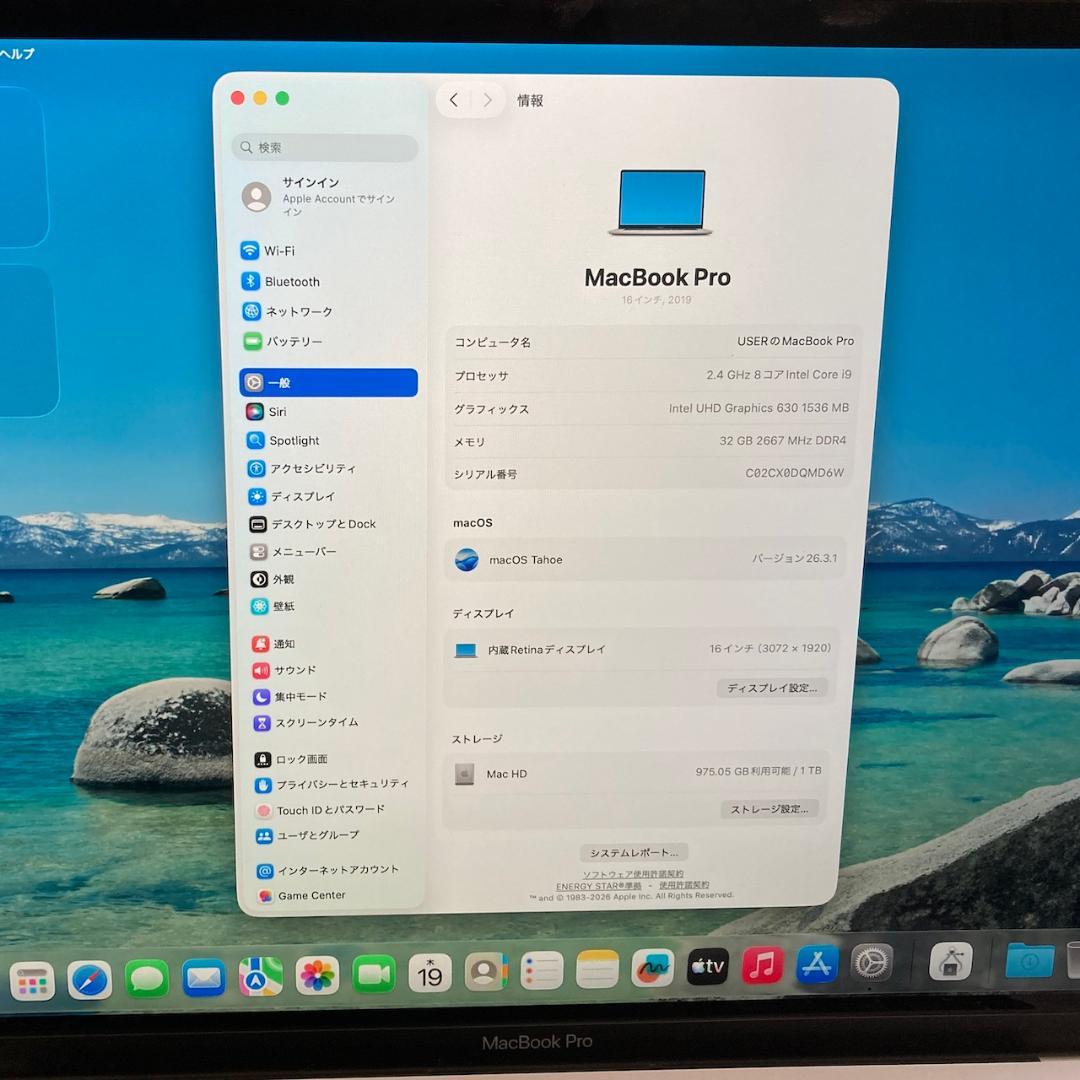Open FaceTime from the Dock

pyautogui.click(x=374, y=974)
